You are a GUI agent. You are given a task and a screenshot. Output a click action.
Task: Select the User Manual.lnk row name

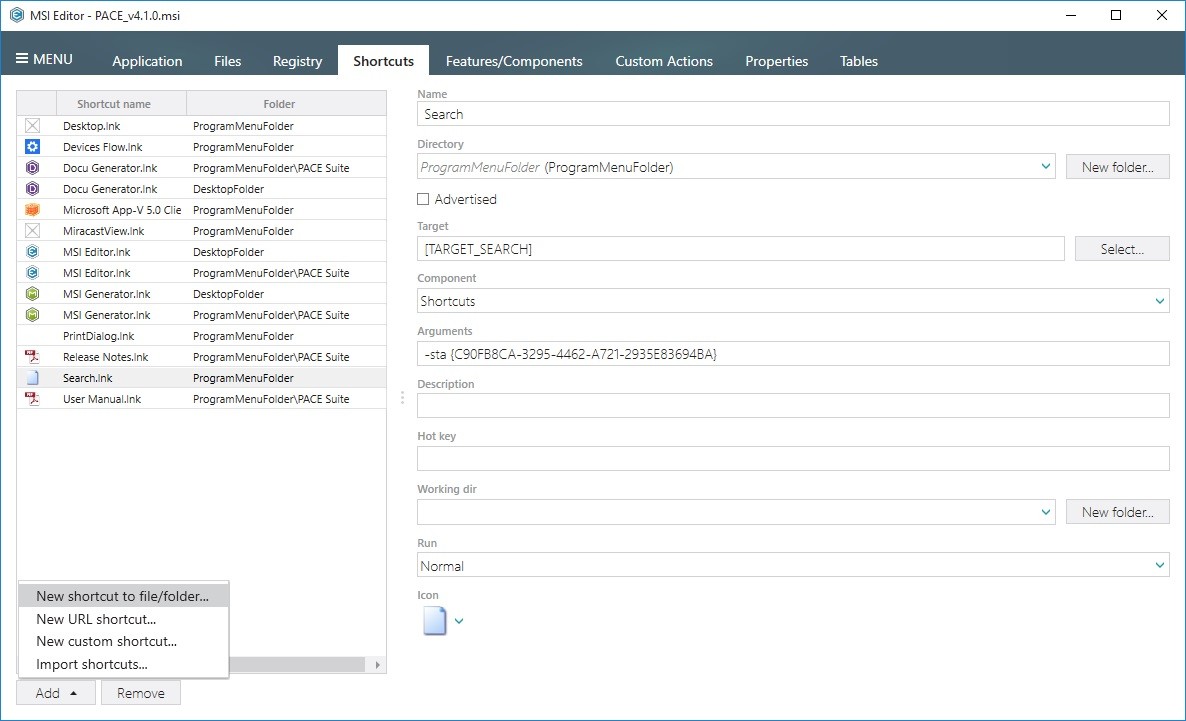click(x=101, y=399)
